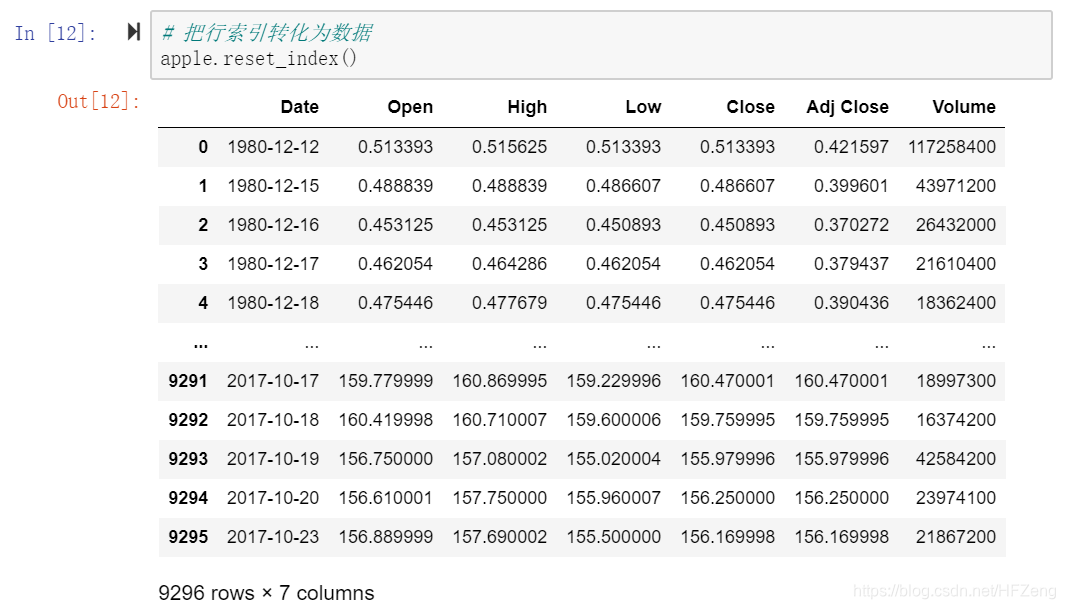Click the Low value 0.486607
Image resolution: width=1065 pixels, height=609 pixels.
coord(624,185)
